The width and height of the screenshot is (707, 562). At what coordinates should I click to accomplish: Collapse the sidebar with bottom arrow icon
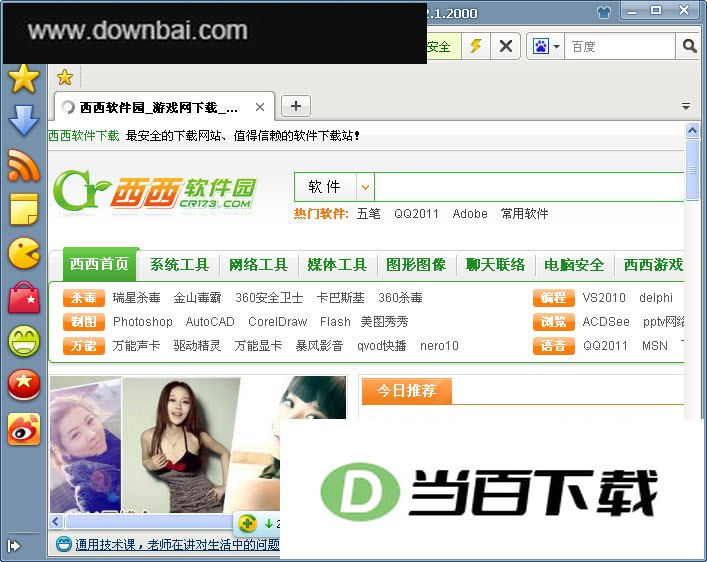[x=14, y=546]
